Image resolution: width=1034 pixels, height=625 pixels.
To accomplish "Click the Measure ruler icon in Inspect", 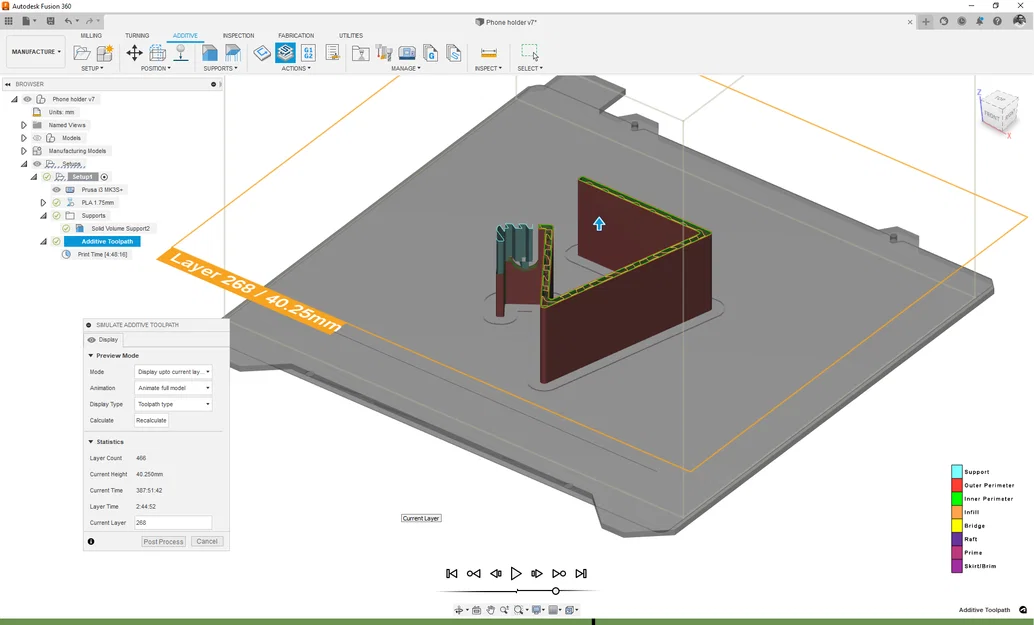I will [x=488, y=53].
